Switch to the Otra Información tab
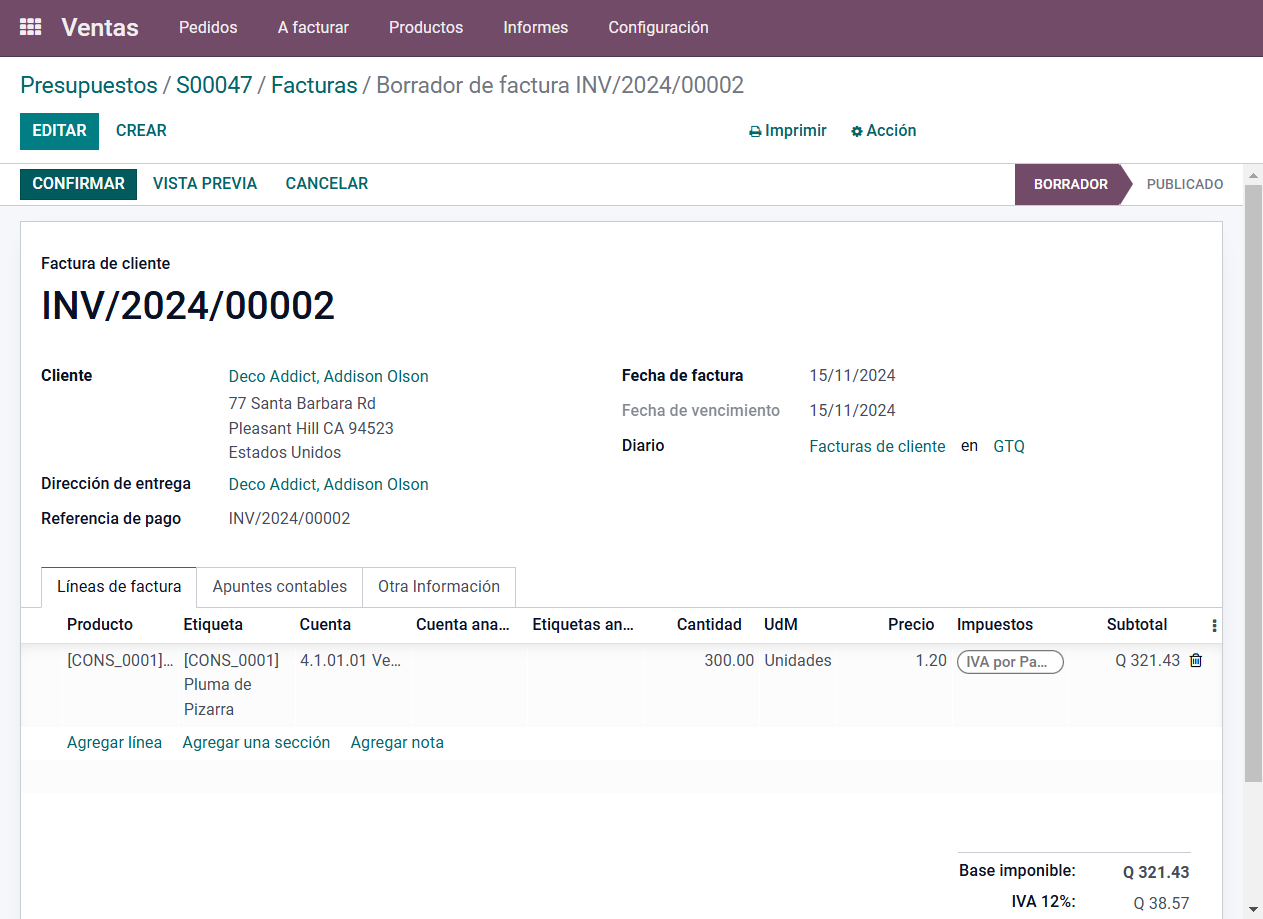The height and width of the screenshot is (919, 1263). (x=439, y=587)
